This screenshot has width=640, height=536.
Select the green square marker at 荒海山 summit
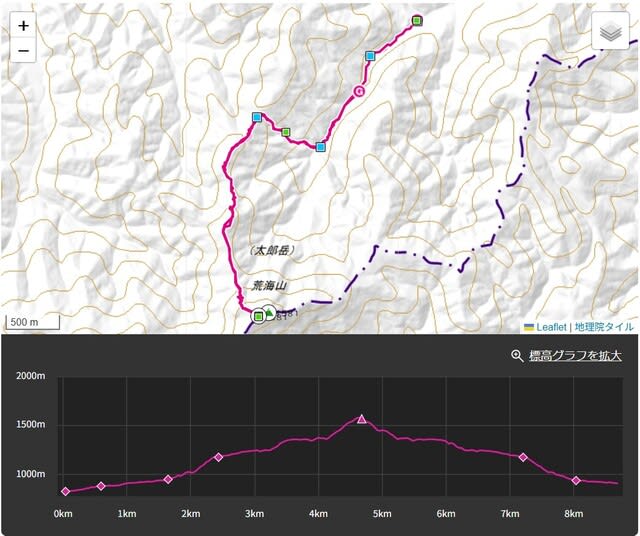[259, 317]
